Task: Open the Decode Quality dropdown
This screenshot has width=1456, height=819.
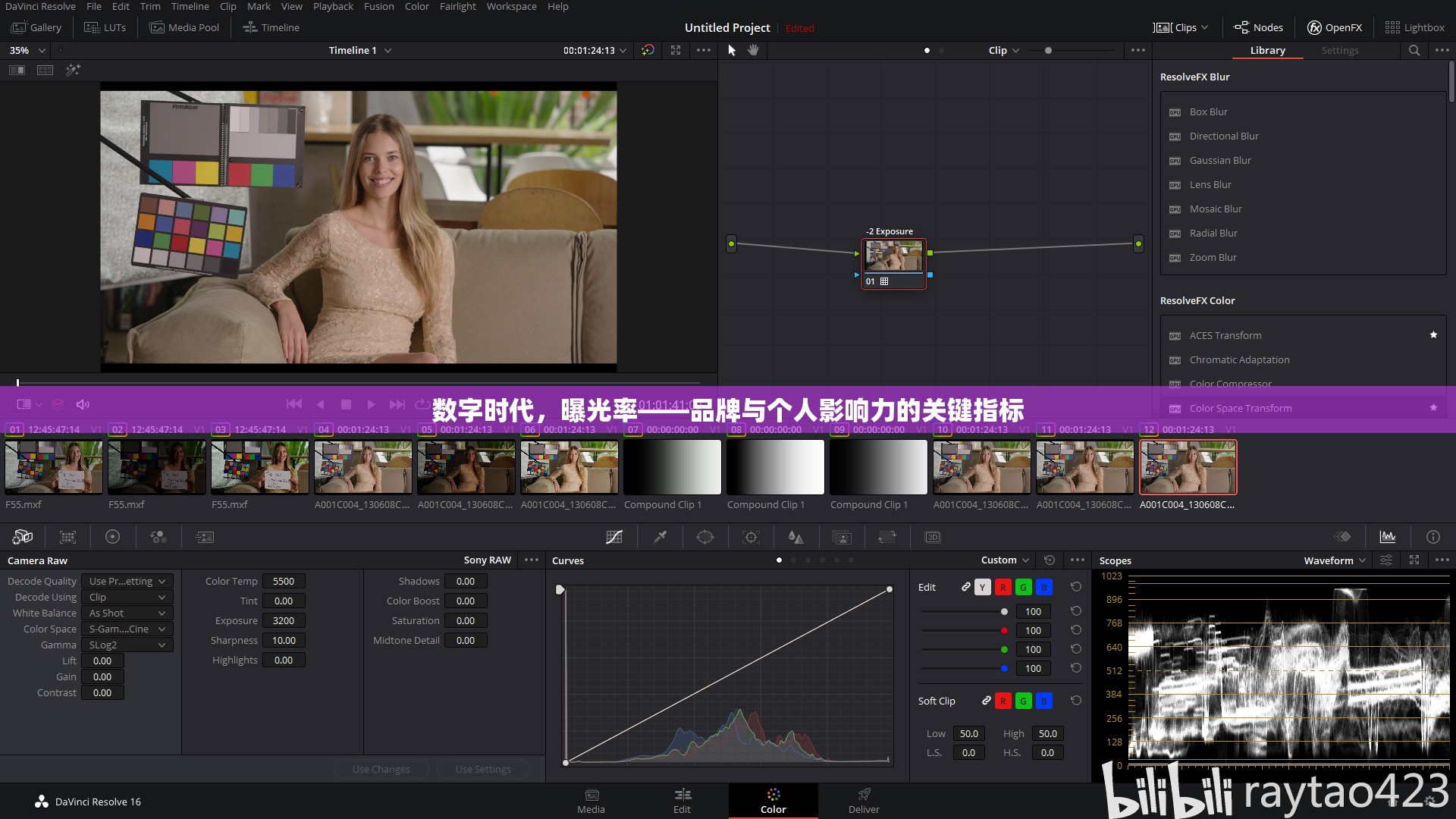Action: [127, 581]
